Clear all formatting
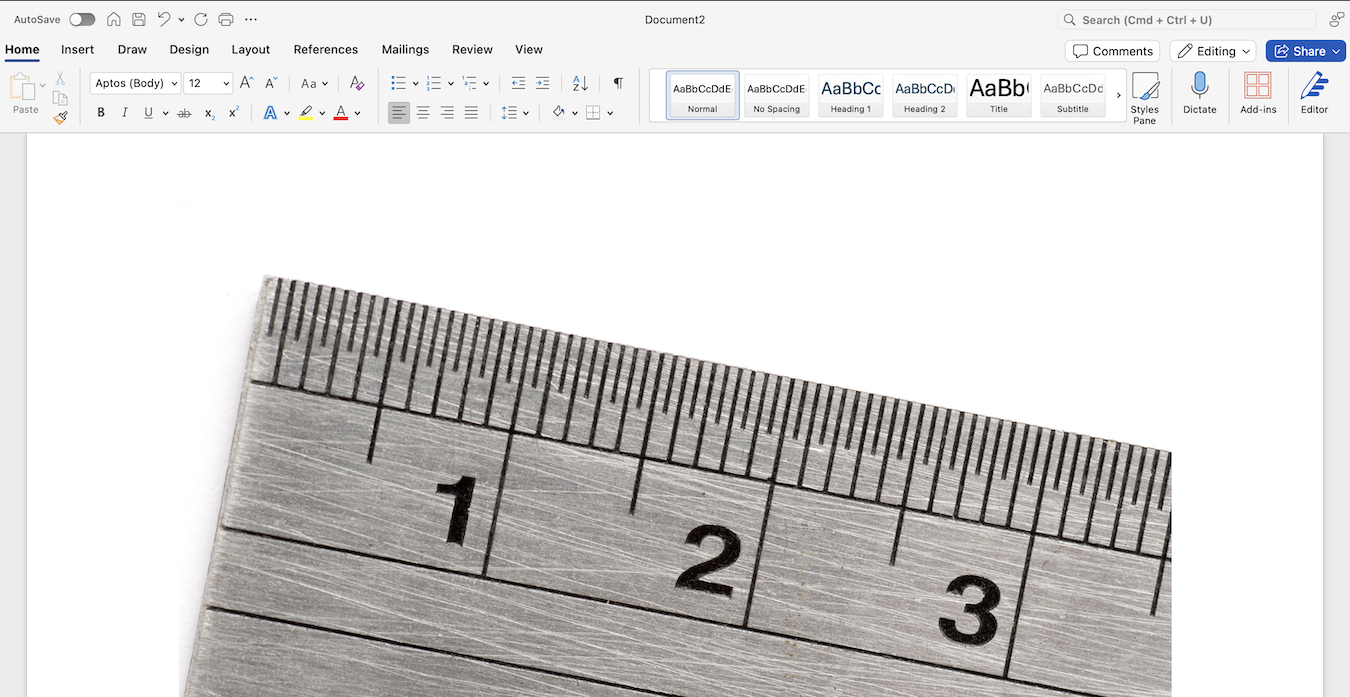Screen dimensions: 1350x697 coord(357,83)
